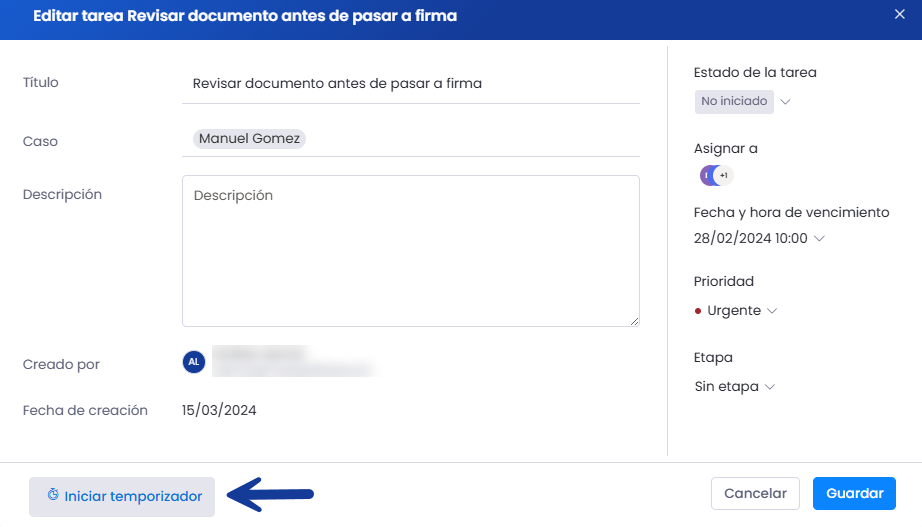This screenshot has width=922, height=527.
Task: Start the timer with Iniciar temporizador
Action: (122, 496)
